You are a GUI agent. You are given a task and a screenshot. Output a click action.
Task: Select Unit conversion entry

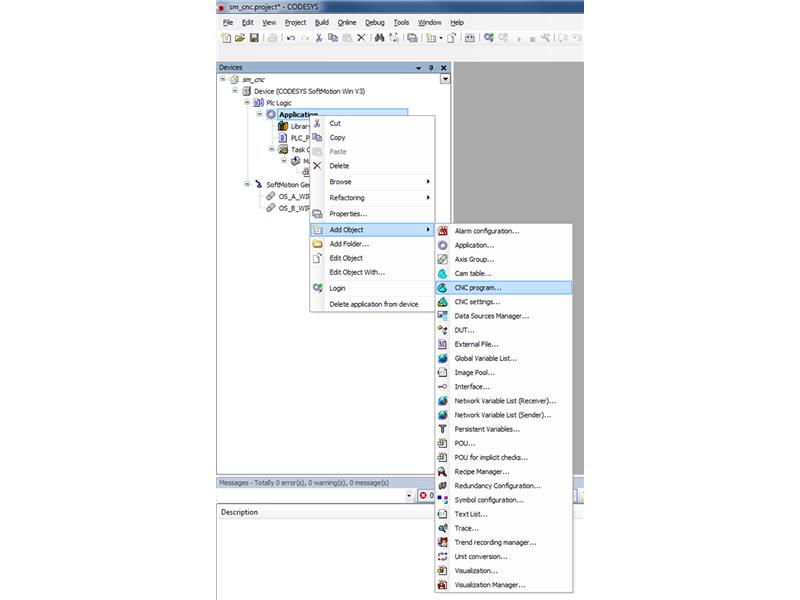click(504, 557)
